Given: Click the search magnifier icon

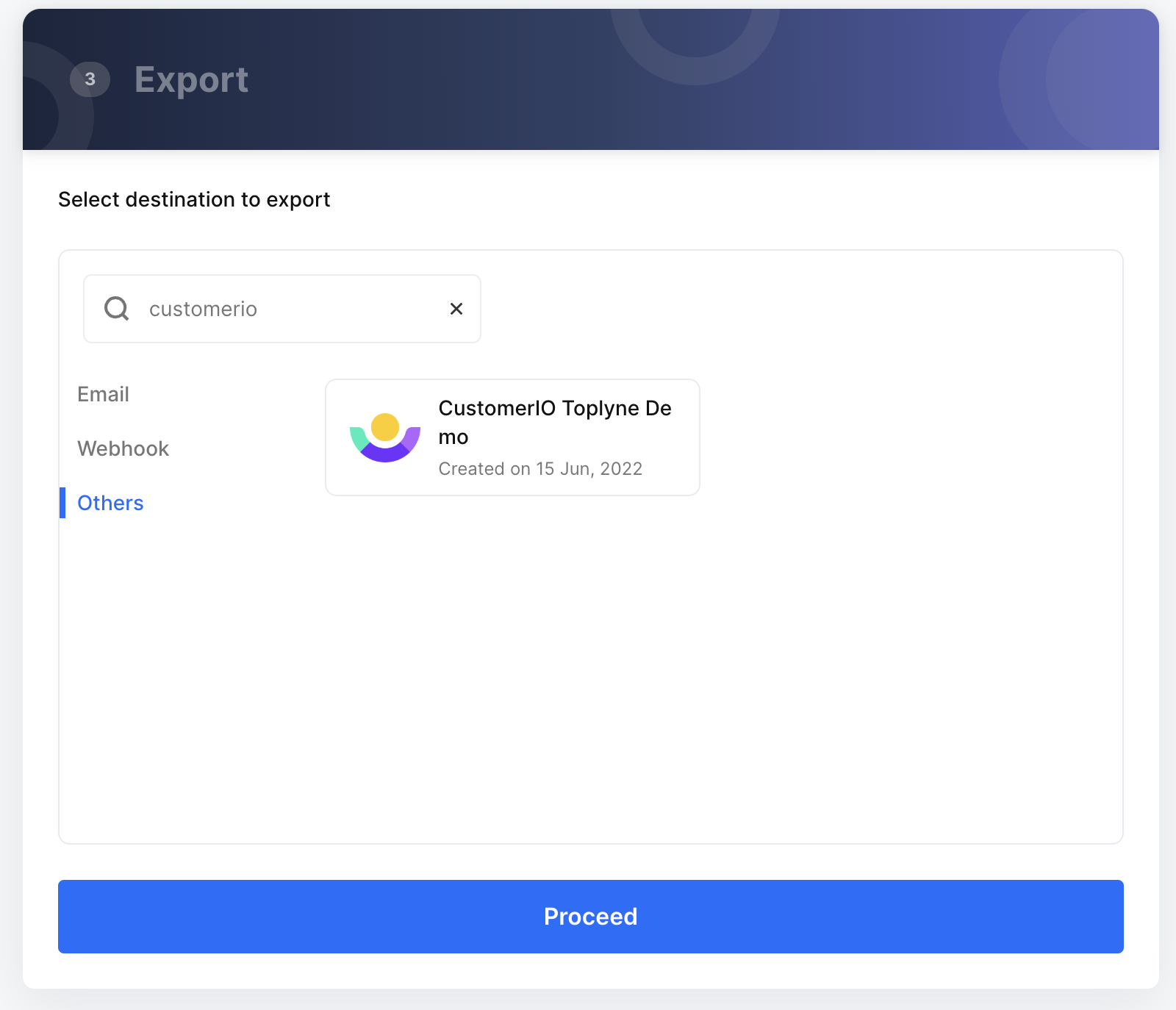Looking at the screenshot, I should pyautogui.click(x=117, y=309).
